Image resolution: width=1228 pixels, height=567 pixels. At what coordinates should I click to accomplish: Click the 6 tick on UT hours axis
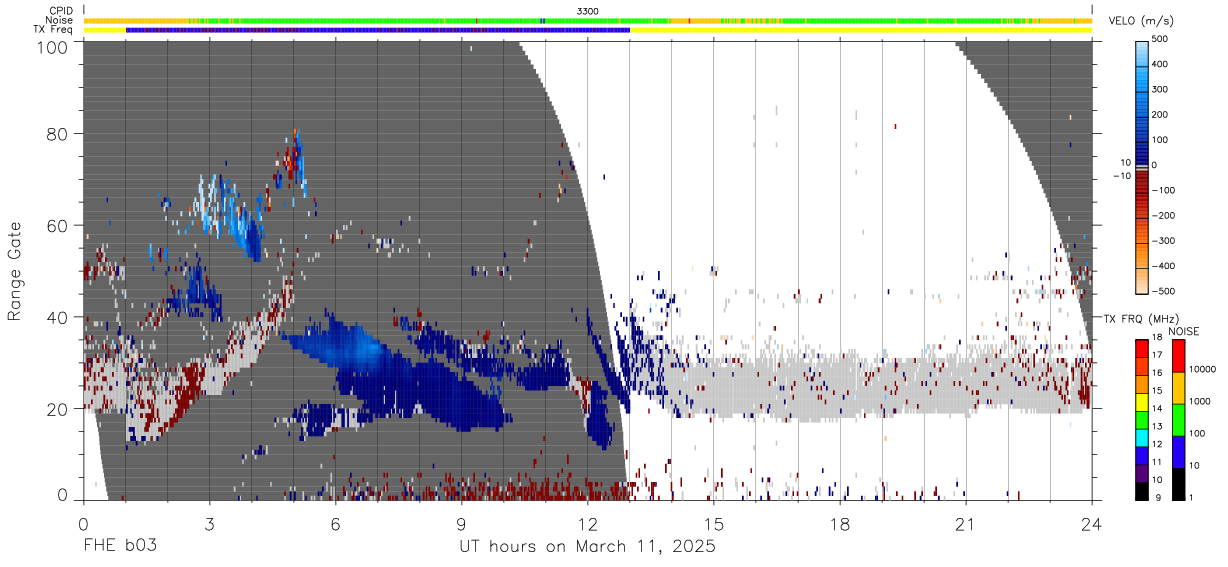click(336, 523)
